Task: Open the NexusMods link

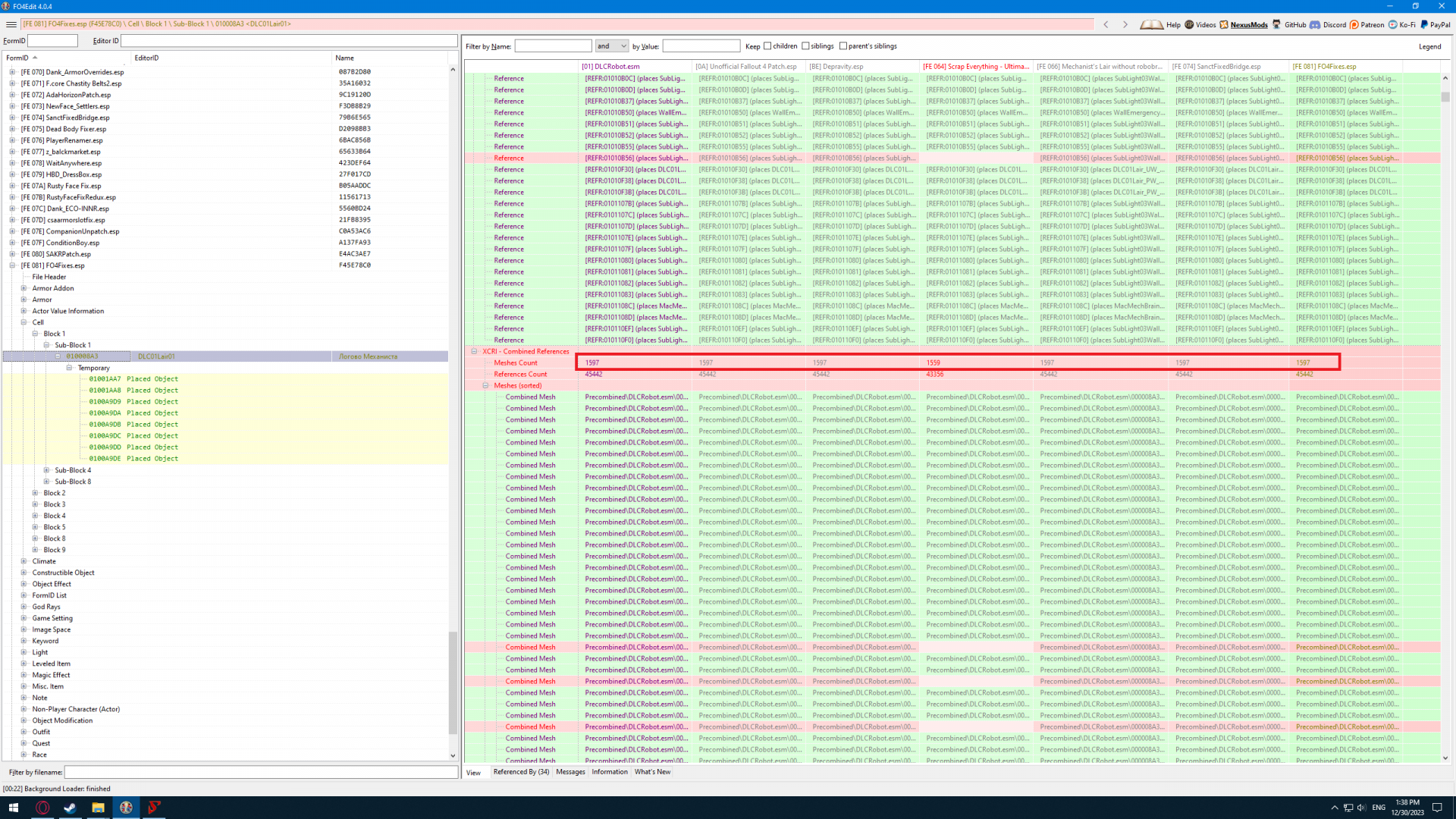Action: click(x=1247, y=24)
